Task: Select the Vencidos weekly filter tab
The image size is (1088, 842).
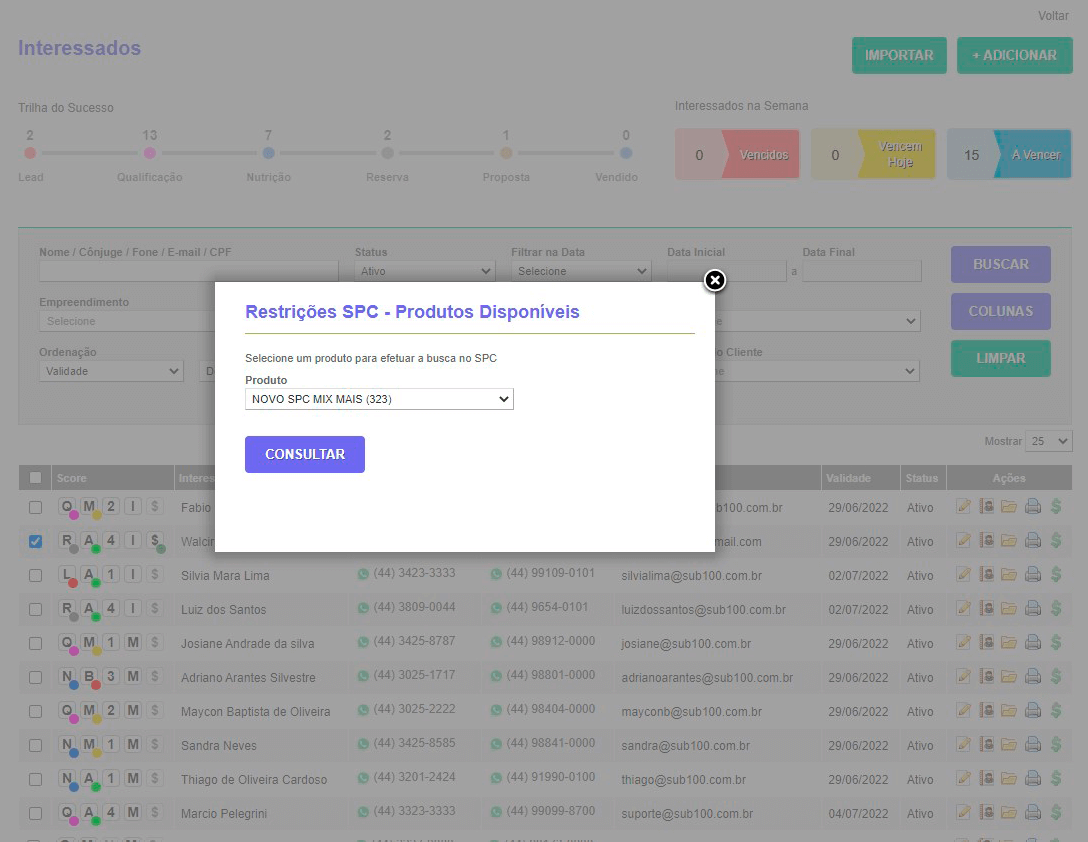Action: coord(737,155)
